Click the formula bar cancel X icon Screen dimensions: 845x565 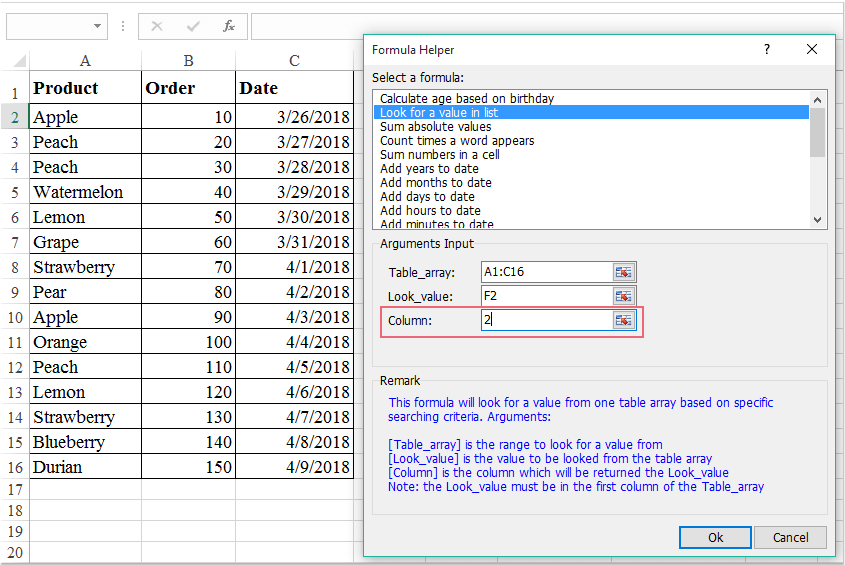(x=157, y=26)
